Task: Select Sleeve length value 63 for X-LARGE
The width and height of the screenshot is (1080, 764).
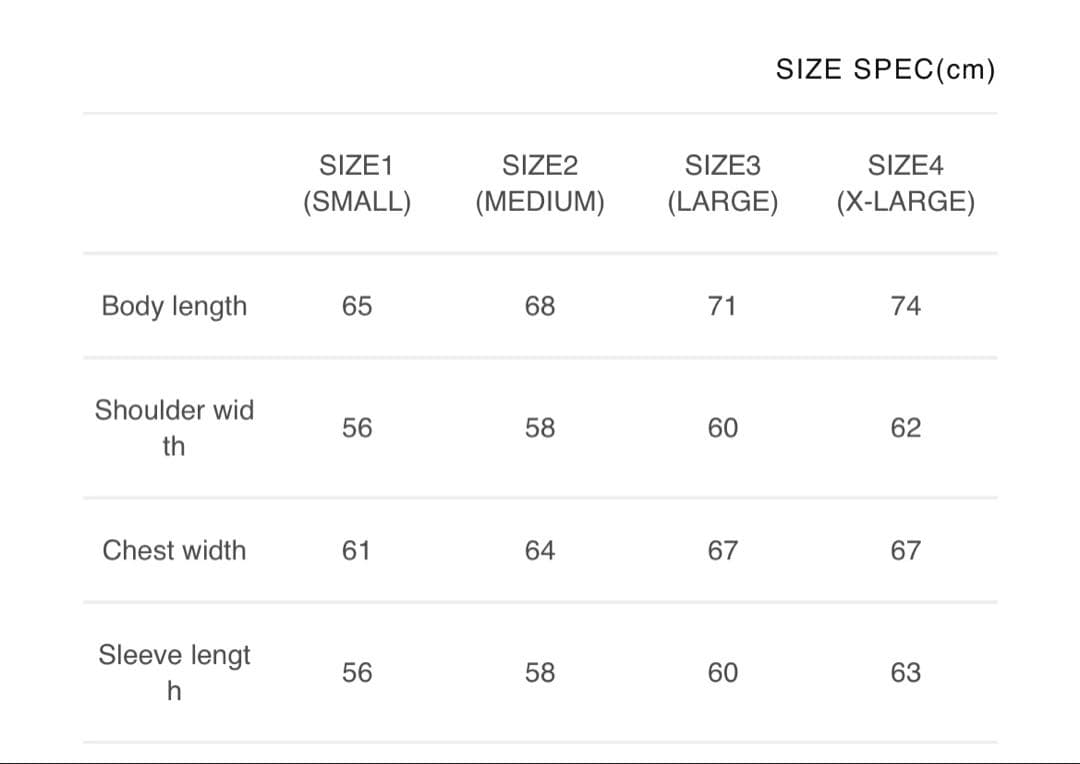Action: [905, 673]
